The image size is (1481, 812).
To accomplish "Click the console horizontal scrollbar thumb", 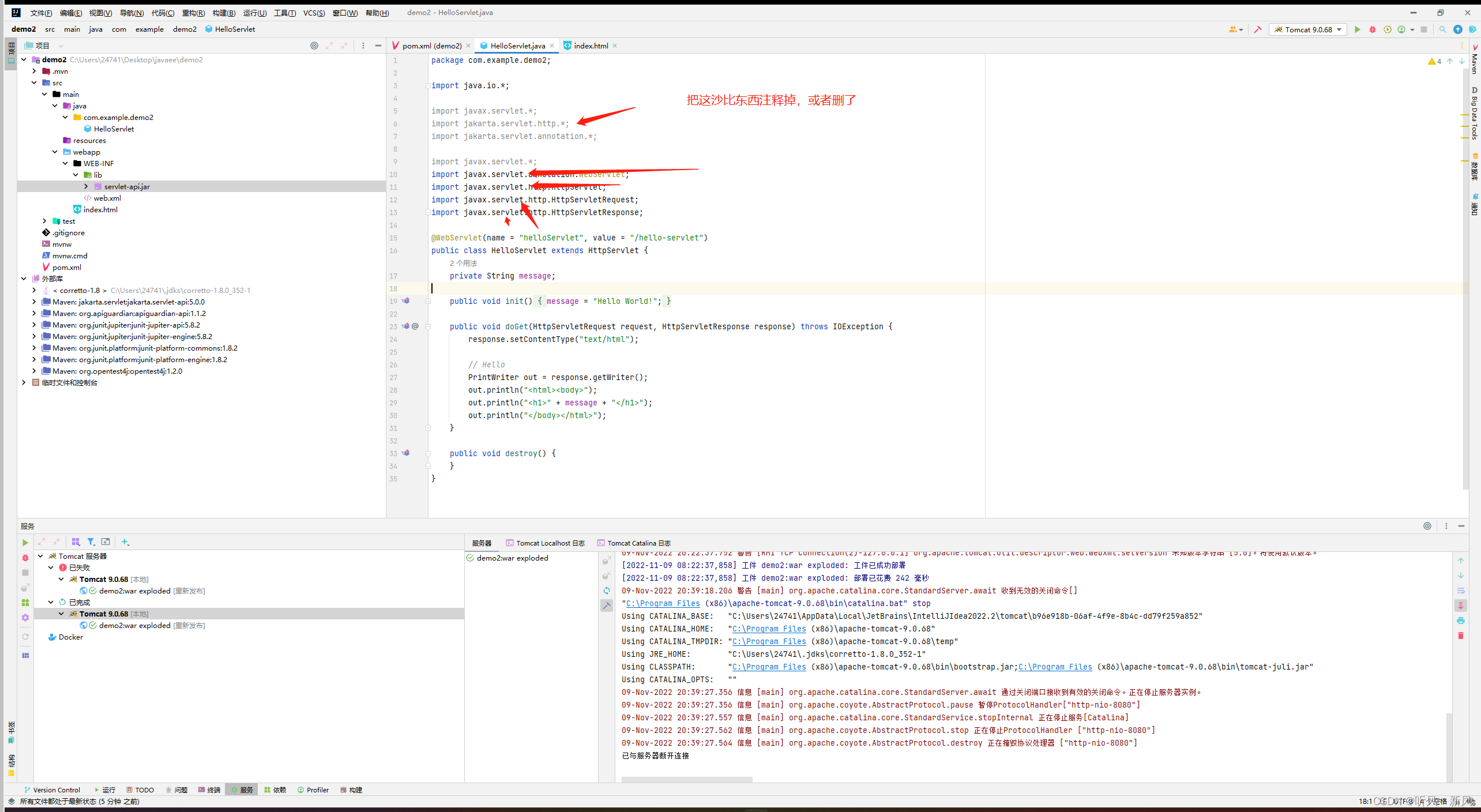I will [x=686, y=780].
